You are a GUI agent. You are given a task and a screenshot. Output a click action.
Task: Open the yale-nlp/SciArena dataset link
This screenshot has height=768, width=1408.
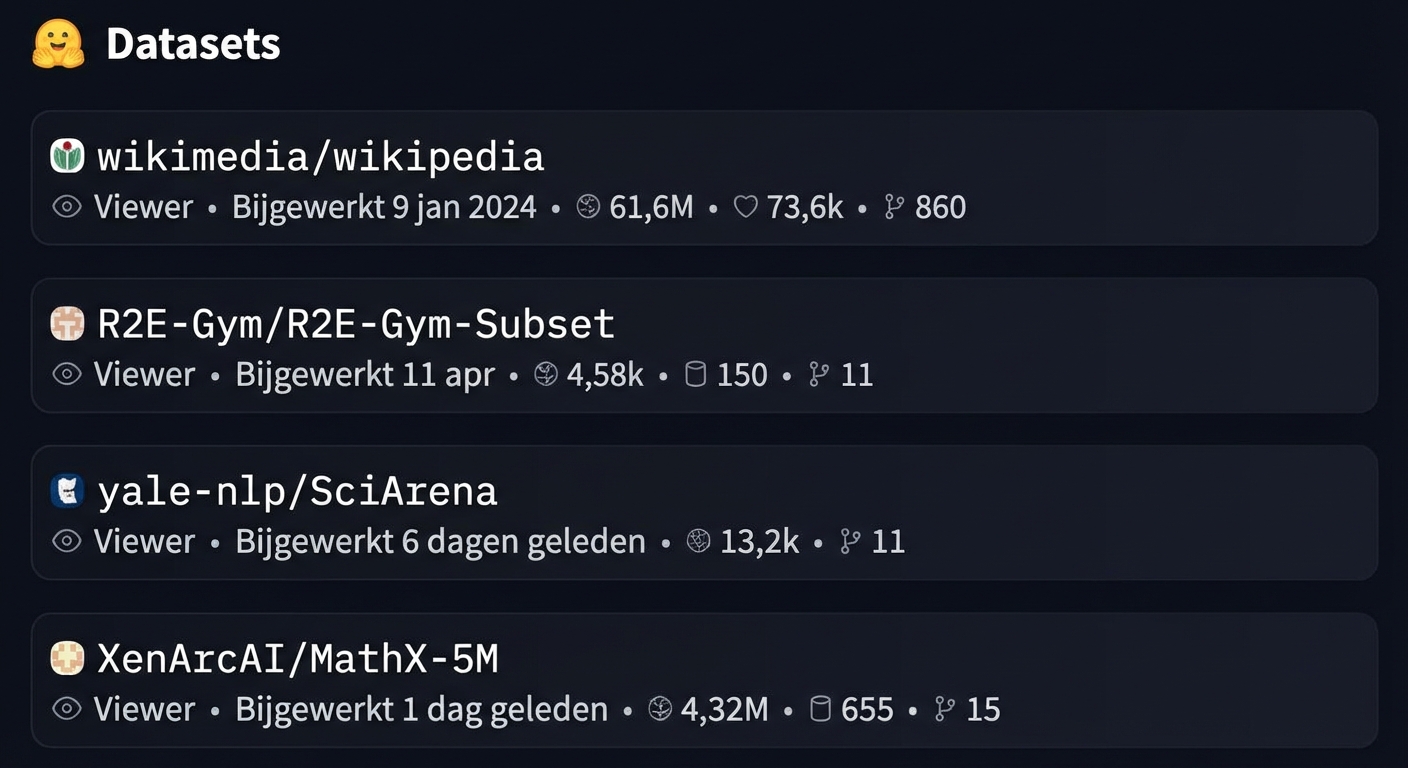click(x=297, y=490)
